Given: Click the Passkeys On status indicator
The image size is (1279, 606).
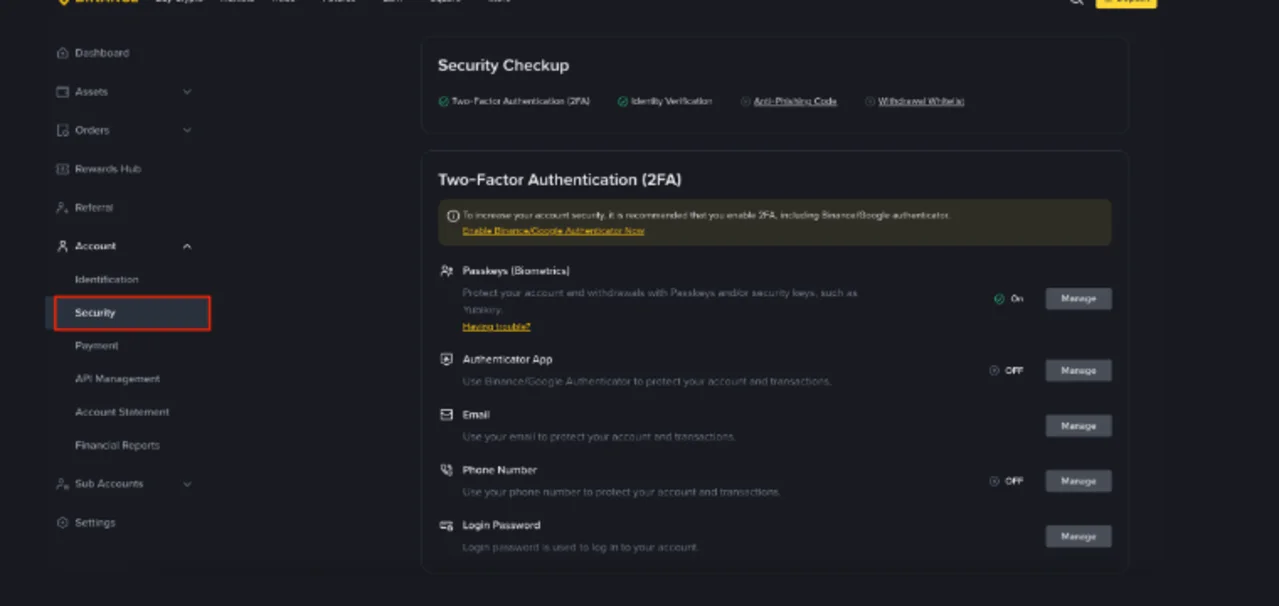Looking at the screenshot, I should [x=1008, y=299].
